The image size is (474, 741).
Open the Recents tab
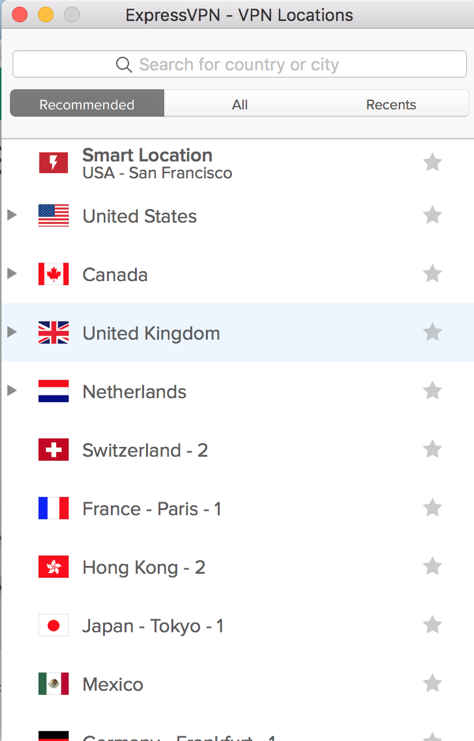tap(391, 104)
